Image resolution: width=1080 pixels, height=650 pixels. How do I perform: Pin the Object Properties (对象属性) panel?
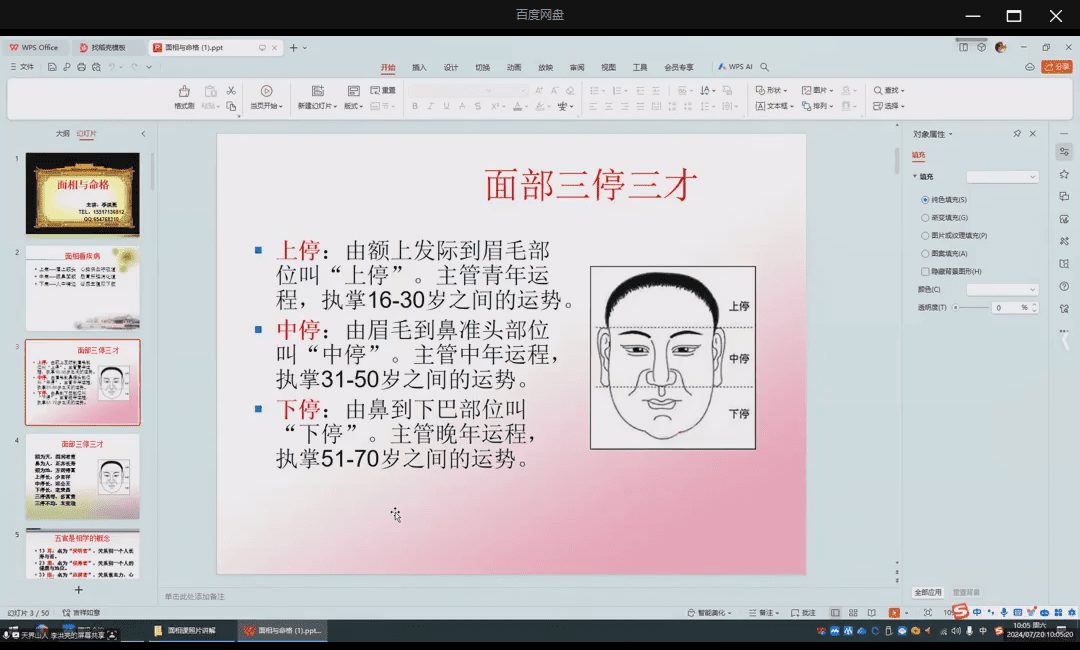[x=1017, y=134]
